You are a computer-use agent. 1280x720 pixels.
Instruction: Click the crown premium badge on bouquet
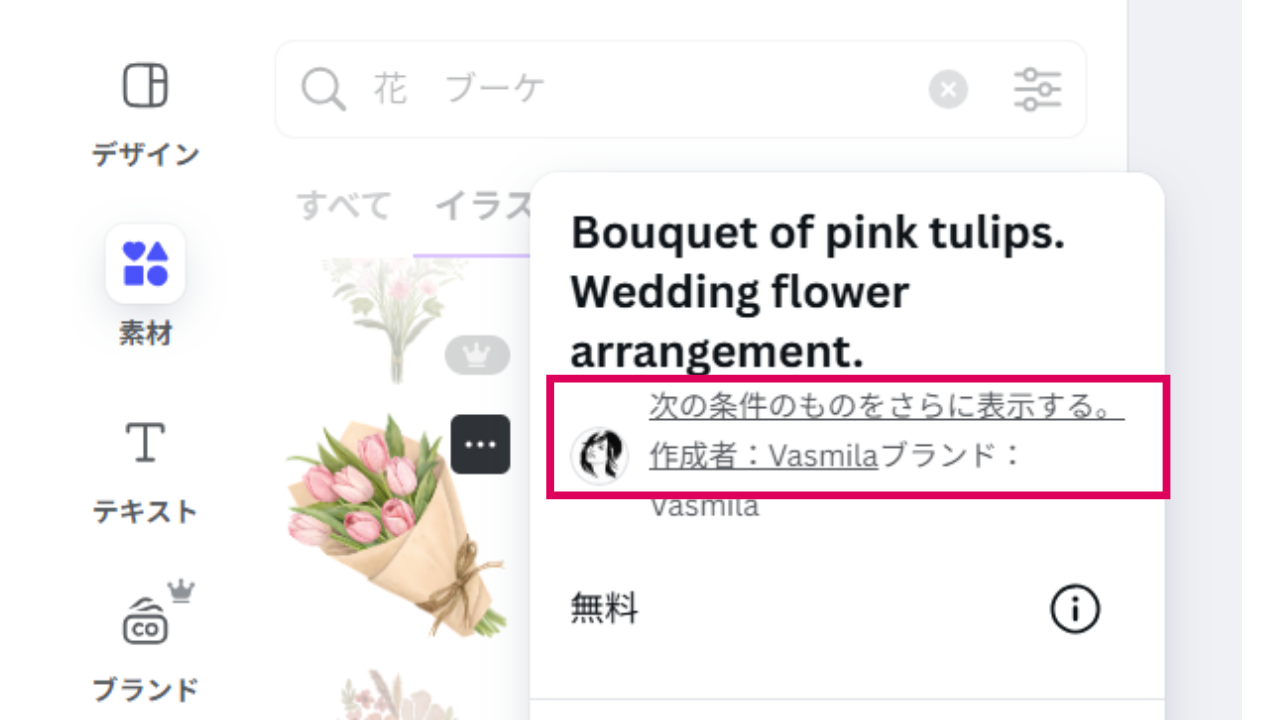coord(477,354)
